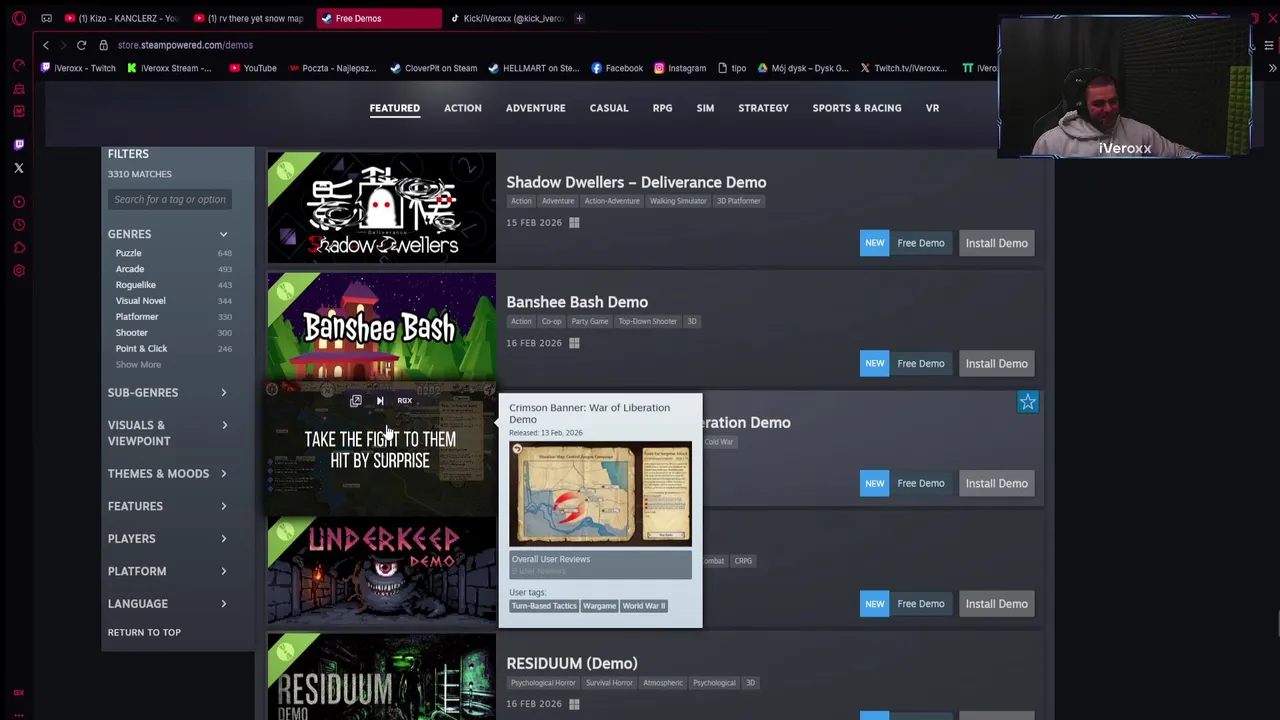
Task: Open X icon in Opera sidebar
Action: [19, 168]
